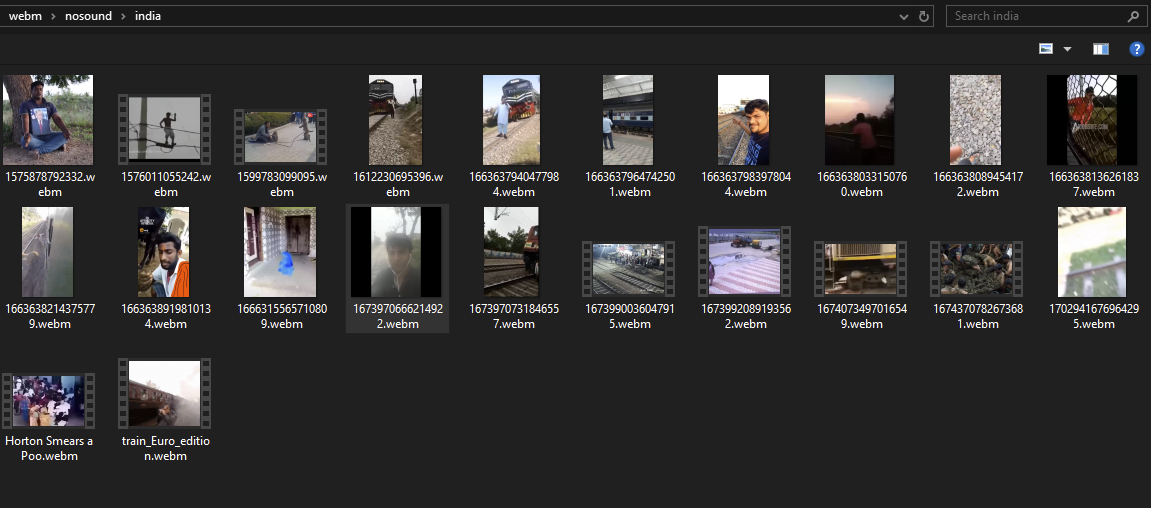1151x508 pixels.
Task: Select thumbnail of 1575878792332.webm
Action: 48,120
